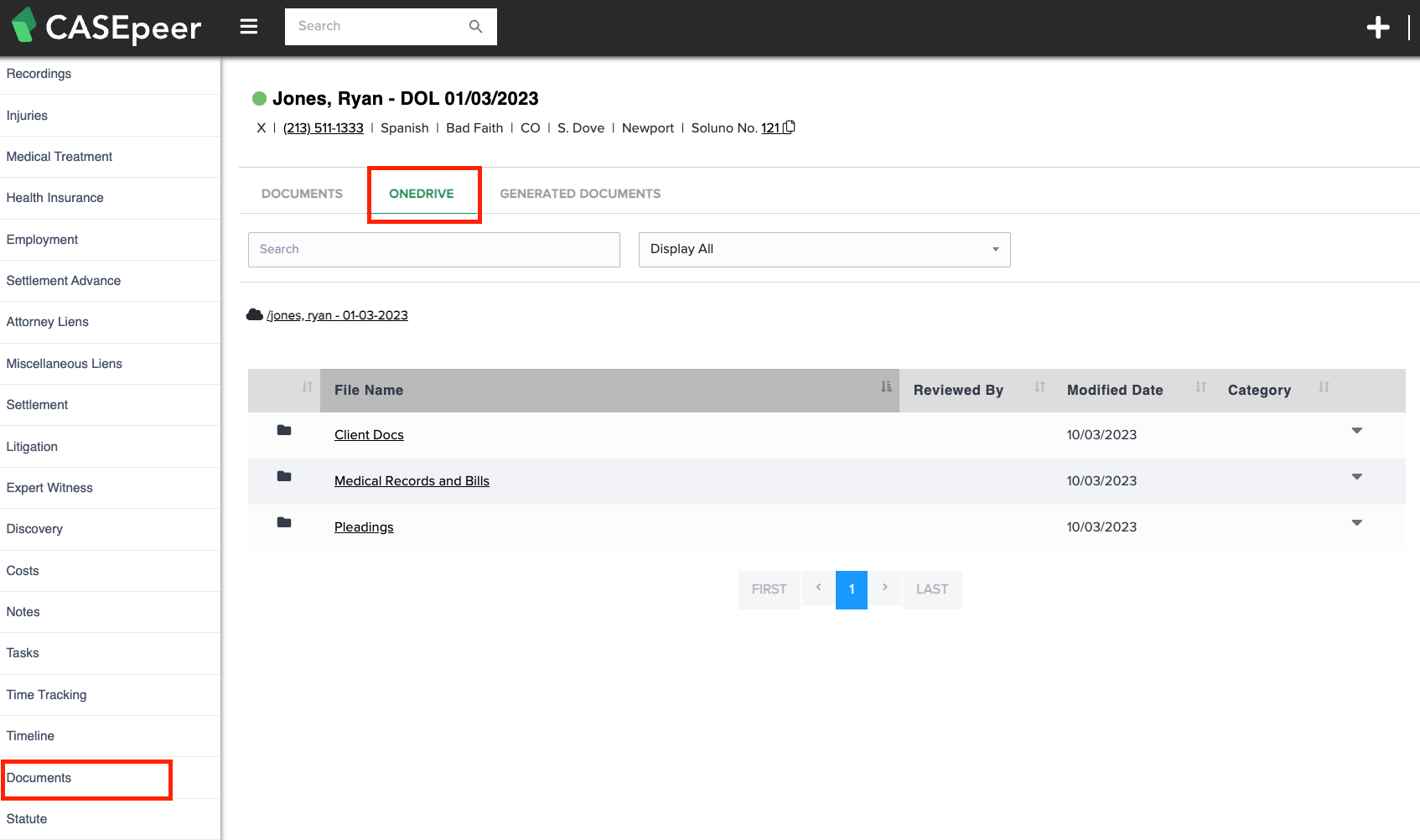Open Litigation section

point(32,447)
